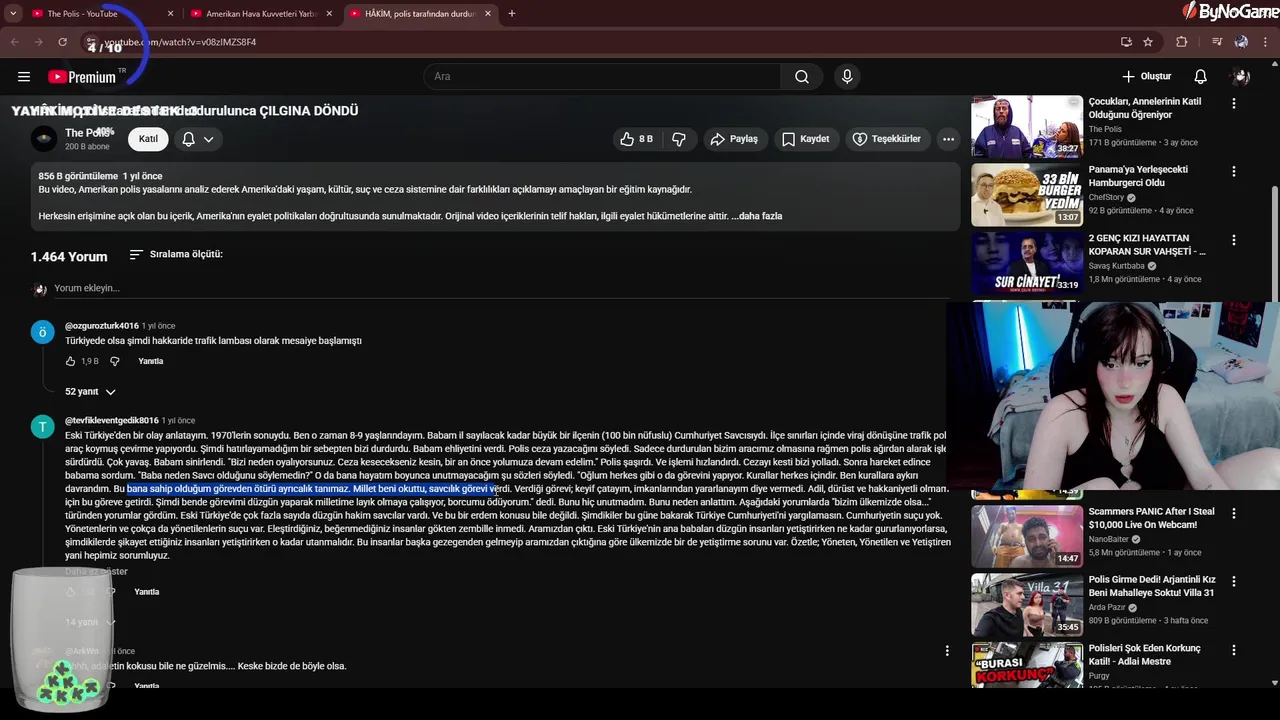Image resolution: width=1280 pixels, height=720 pixels.
Task: Open @tevfikleventgedik8016 commenter profile
Action: click(112, 421)
